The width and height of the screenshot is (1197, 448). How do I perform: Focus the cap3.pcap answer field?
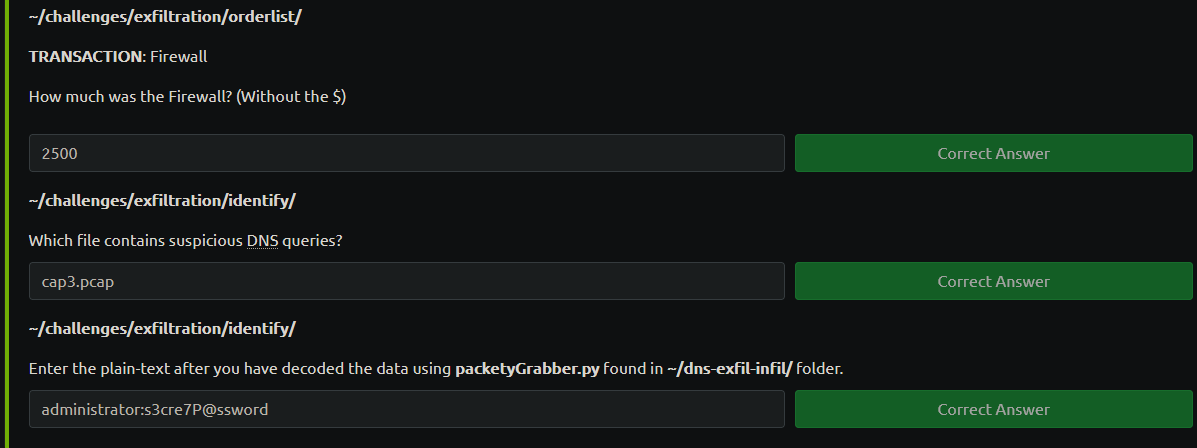[406, 282]
